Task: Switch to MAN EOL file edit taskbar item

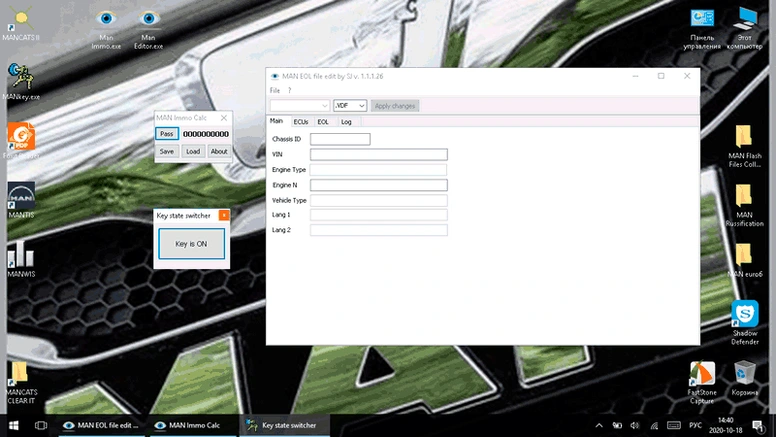Action: tap(101, 425)
